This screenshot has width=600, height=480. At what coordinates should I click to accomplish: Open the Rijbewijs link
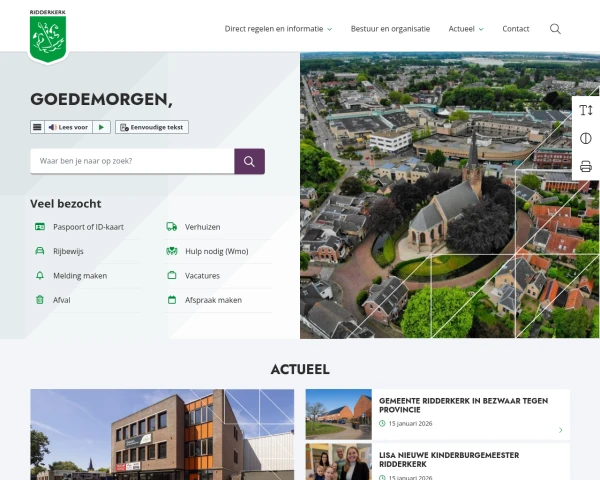[68, 251]
